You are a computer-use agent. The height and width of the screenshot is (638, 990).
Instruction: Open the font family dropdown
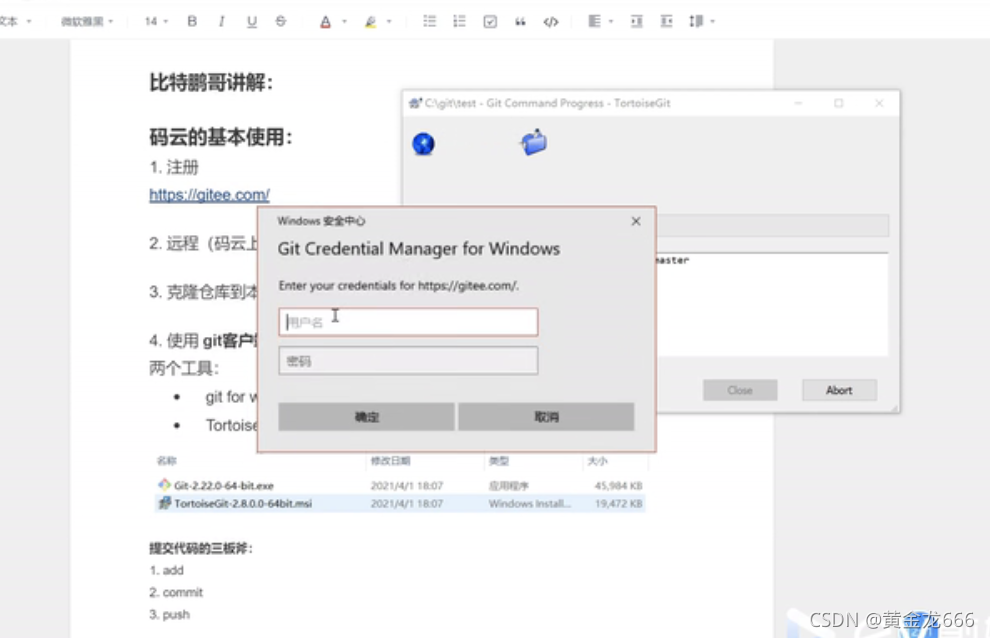point(87,21)
